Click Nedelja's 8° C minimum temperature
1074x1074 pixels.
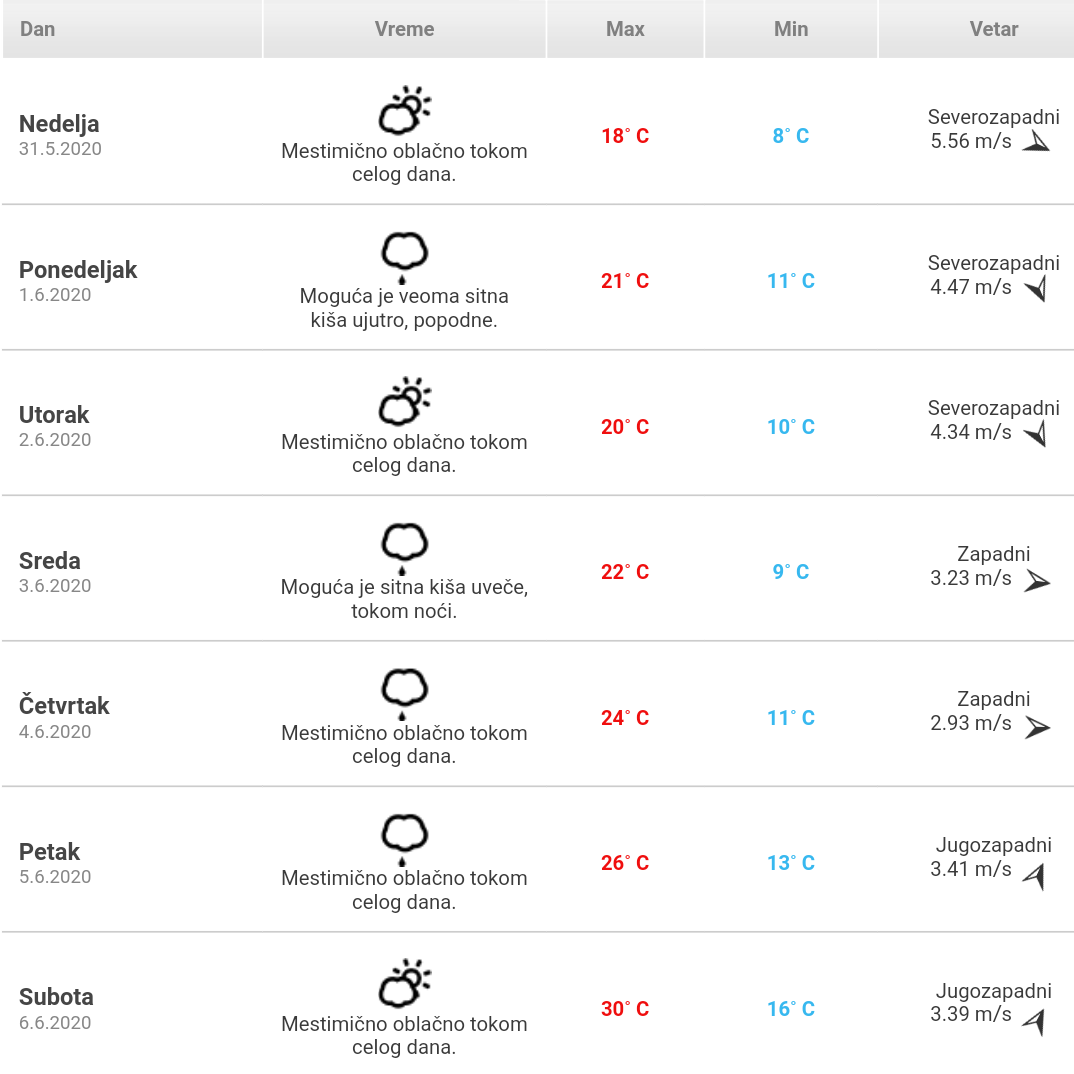790,136
